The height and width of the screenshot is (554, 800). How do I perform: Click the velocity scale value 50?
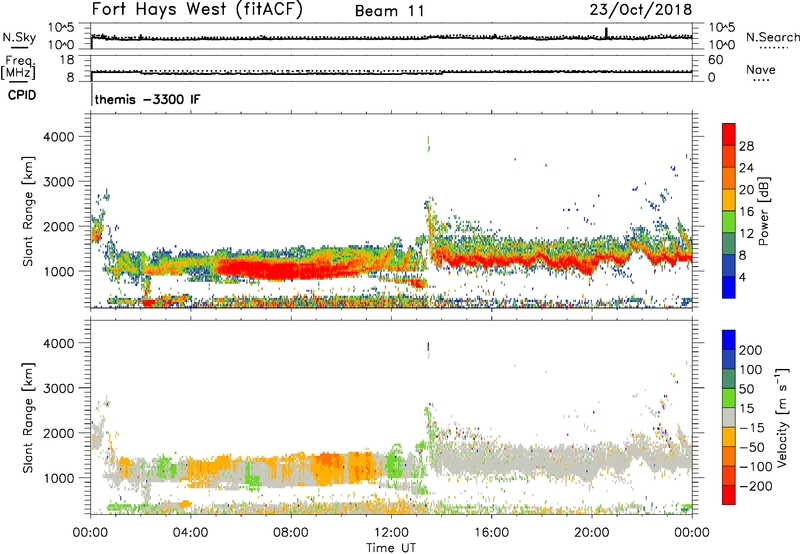point(746,389)
